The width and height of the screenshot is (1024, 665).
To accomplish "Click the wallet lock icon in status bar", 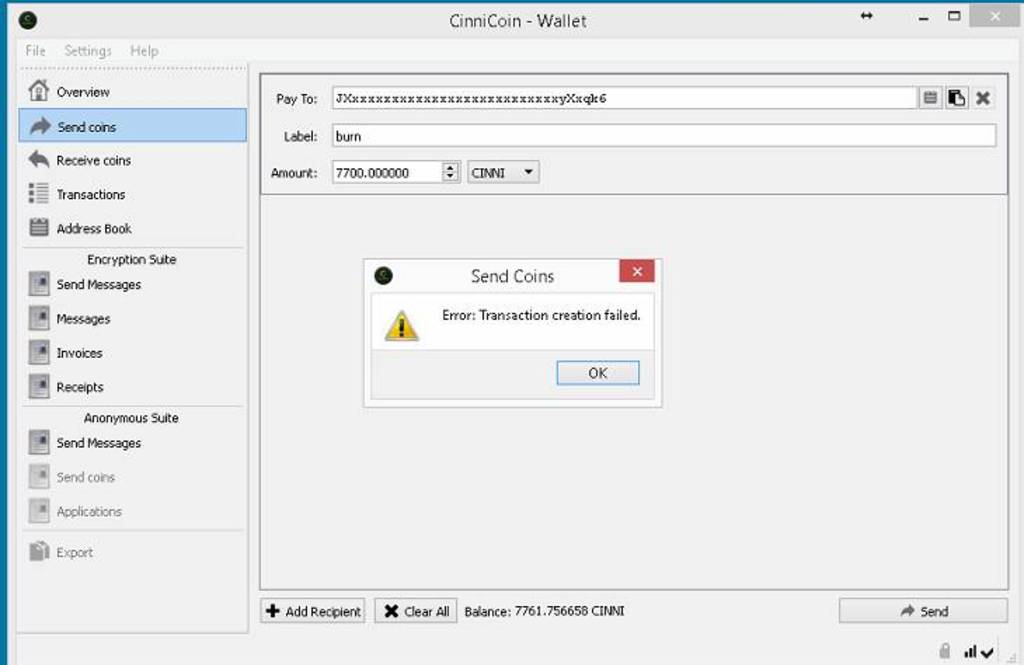I will coord(945,651).
